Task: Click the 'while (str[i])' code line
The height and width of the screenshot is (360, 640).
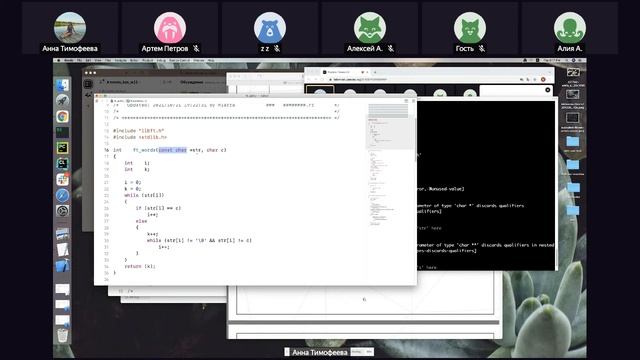Action: point(144,195)
